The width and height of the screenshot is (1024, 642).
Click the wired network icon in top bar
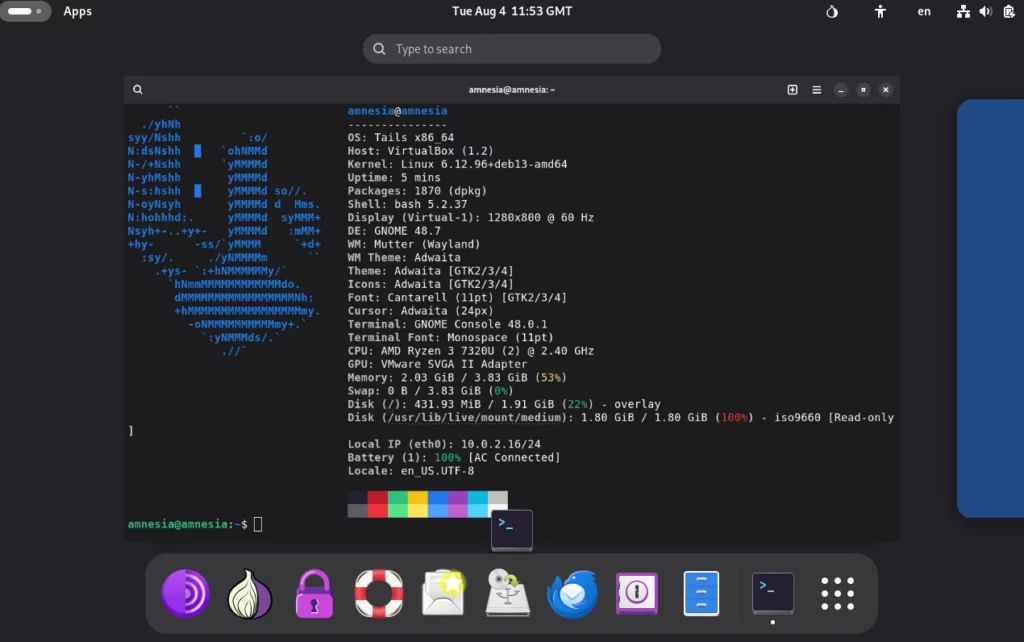click(963, 11)
